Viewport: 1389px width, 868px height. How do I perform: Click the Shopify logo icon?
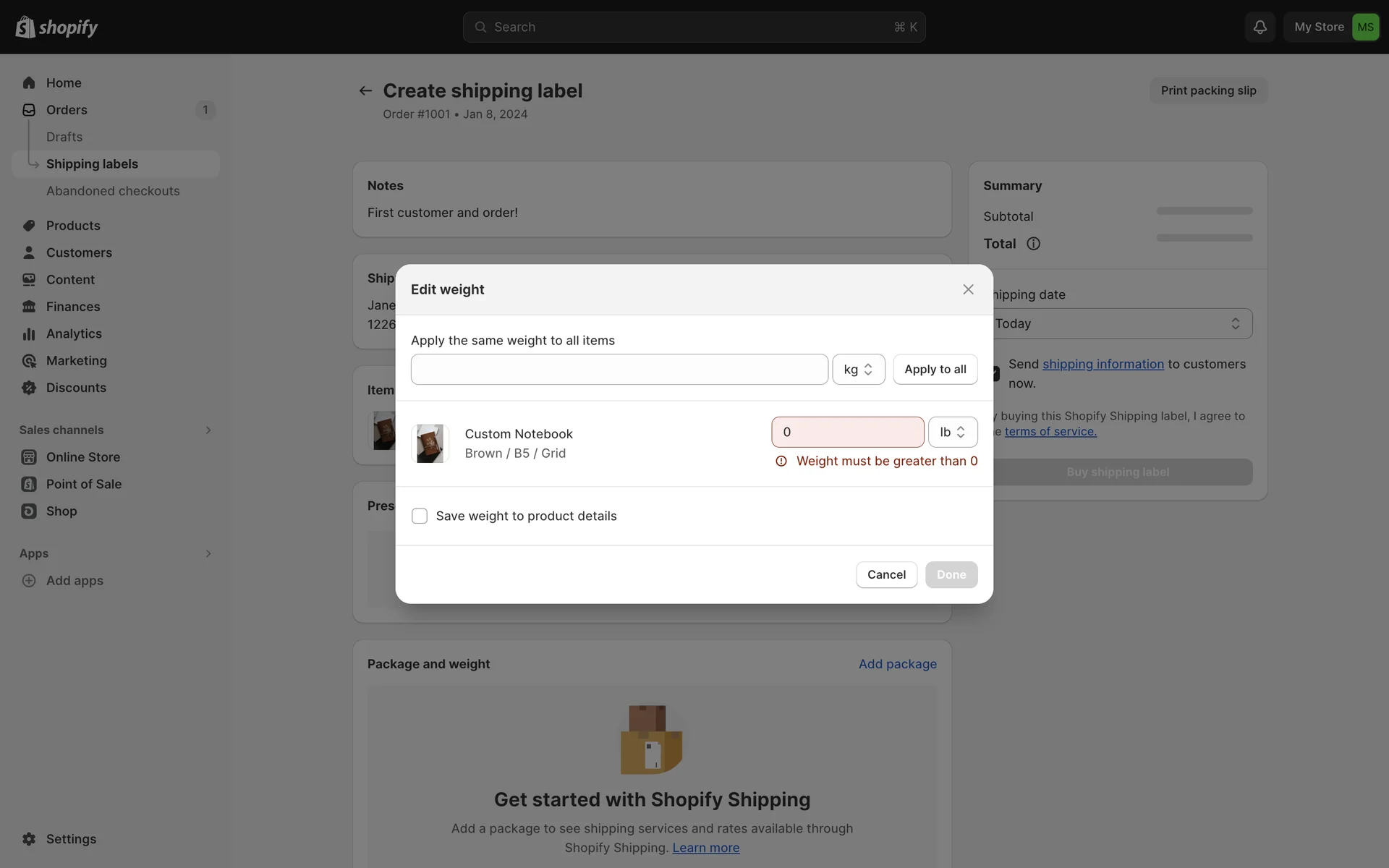click(x=25, y=27)
